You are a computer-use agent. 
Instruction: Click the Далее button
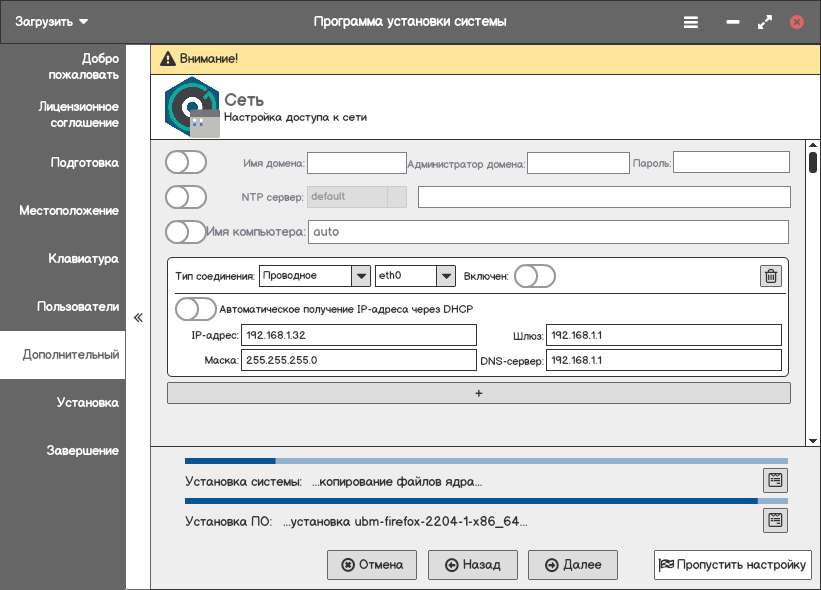[x=573, y=565]
